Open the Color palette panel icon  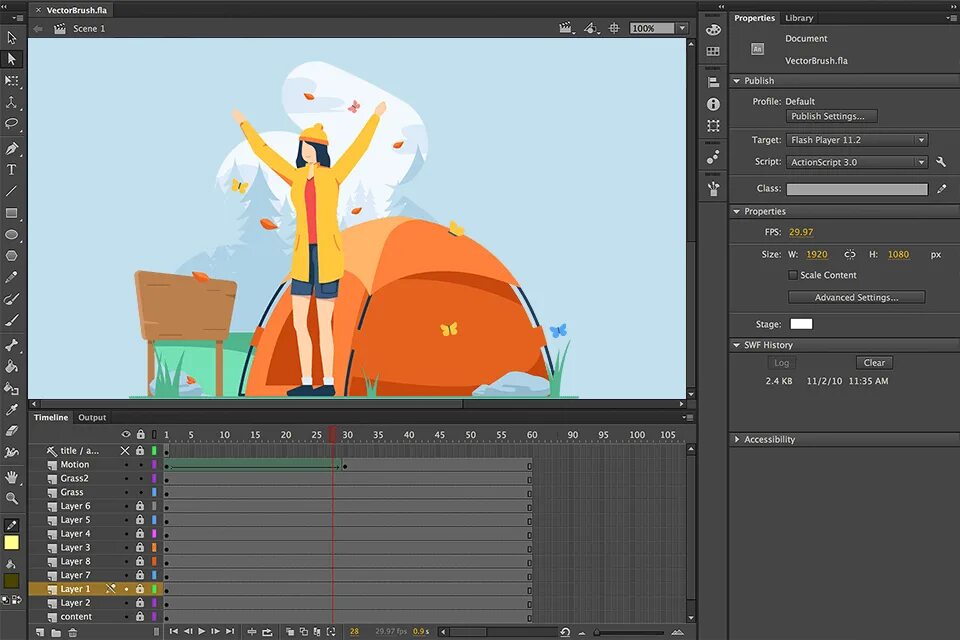click(x=713, y=30)
